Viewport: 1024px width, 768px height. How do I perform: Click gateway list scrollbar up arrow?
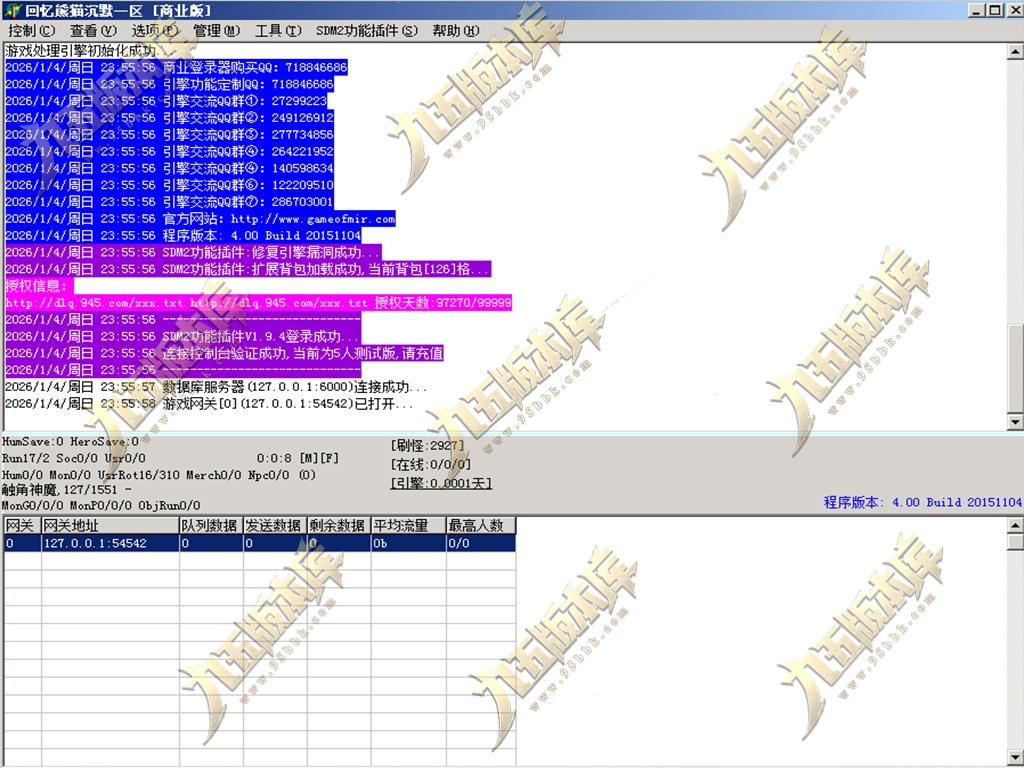coord(1016,525)
